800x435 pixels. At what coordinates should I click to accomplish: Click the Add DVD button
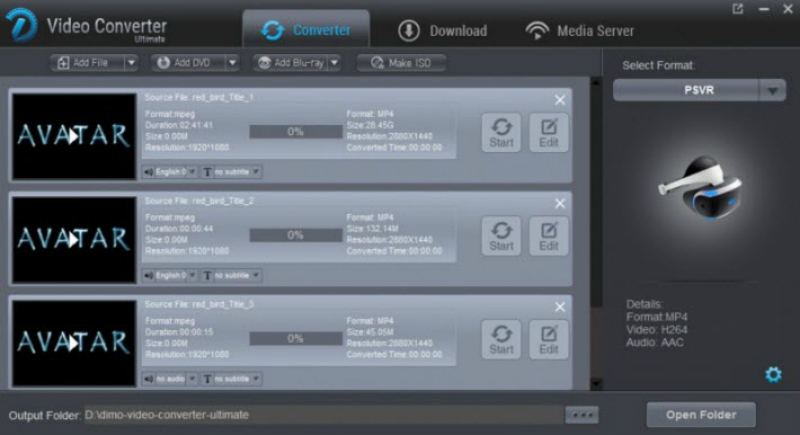[188, 63]
